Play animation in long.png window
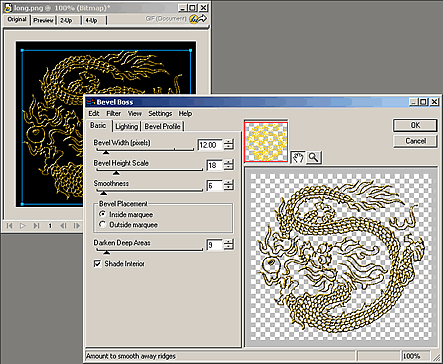Image resolution: width=443 pixels, height=364 pixels. coord(23,226)
